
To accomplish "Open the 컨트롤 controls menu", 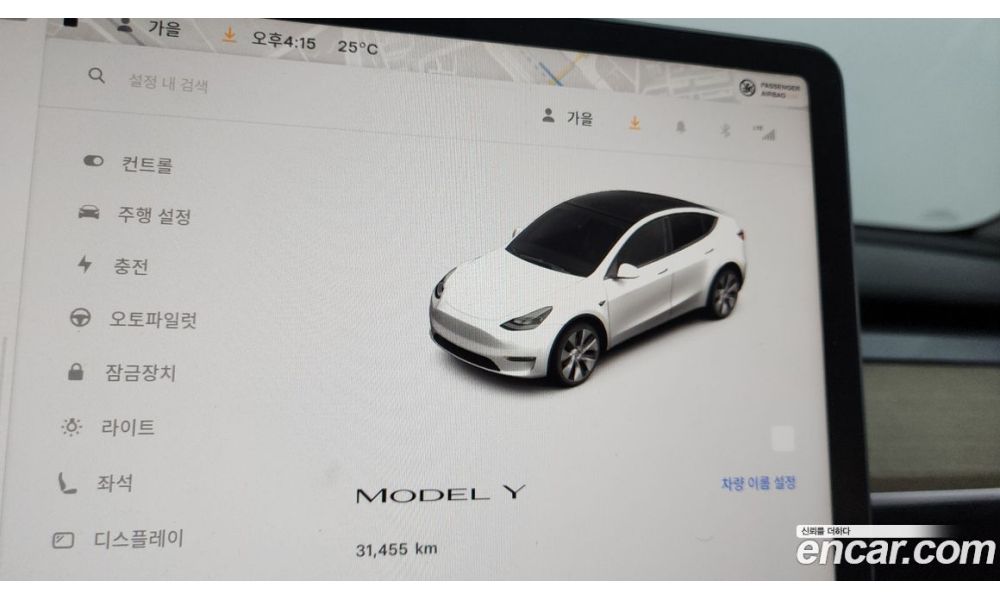I will tap(129, 163).
